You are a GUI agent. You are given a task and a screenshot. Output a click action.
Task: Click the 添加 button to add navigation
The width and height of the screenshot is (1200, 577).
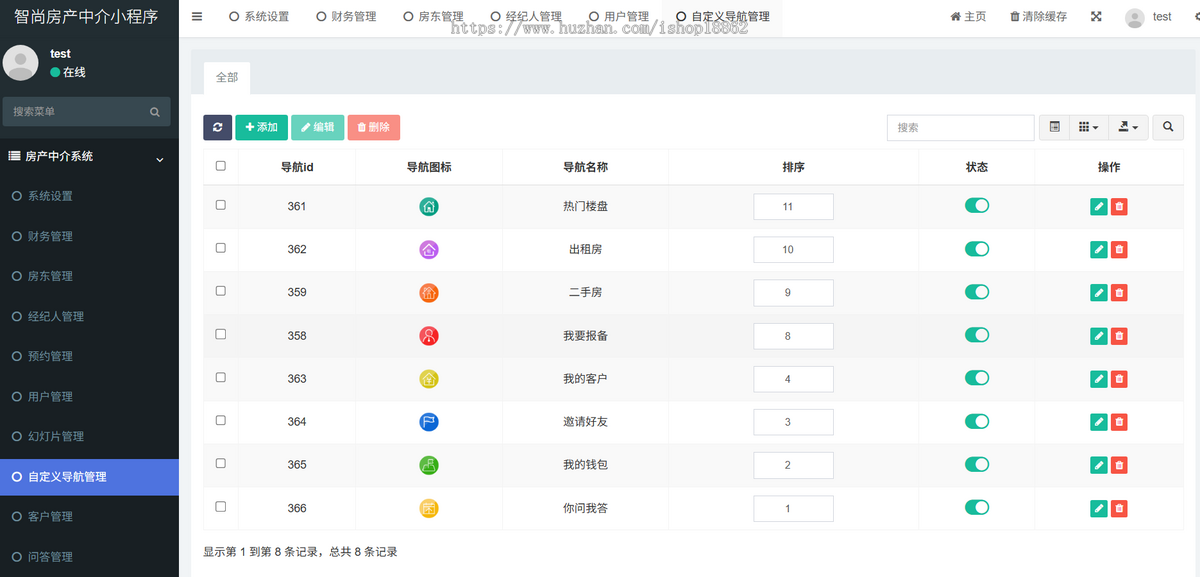pos(261,127)
